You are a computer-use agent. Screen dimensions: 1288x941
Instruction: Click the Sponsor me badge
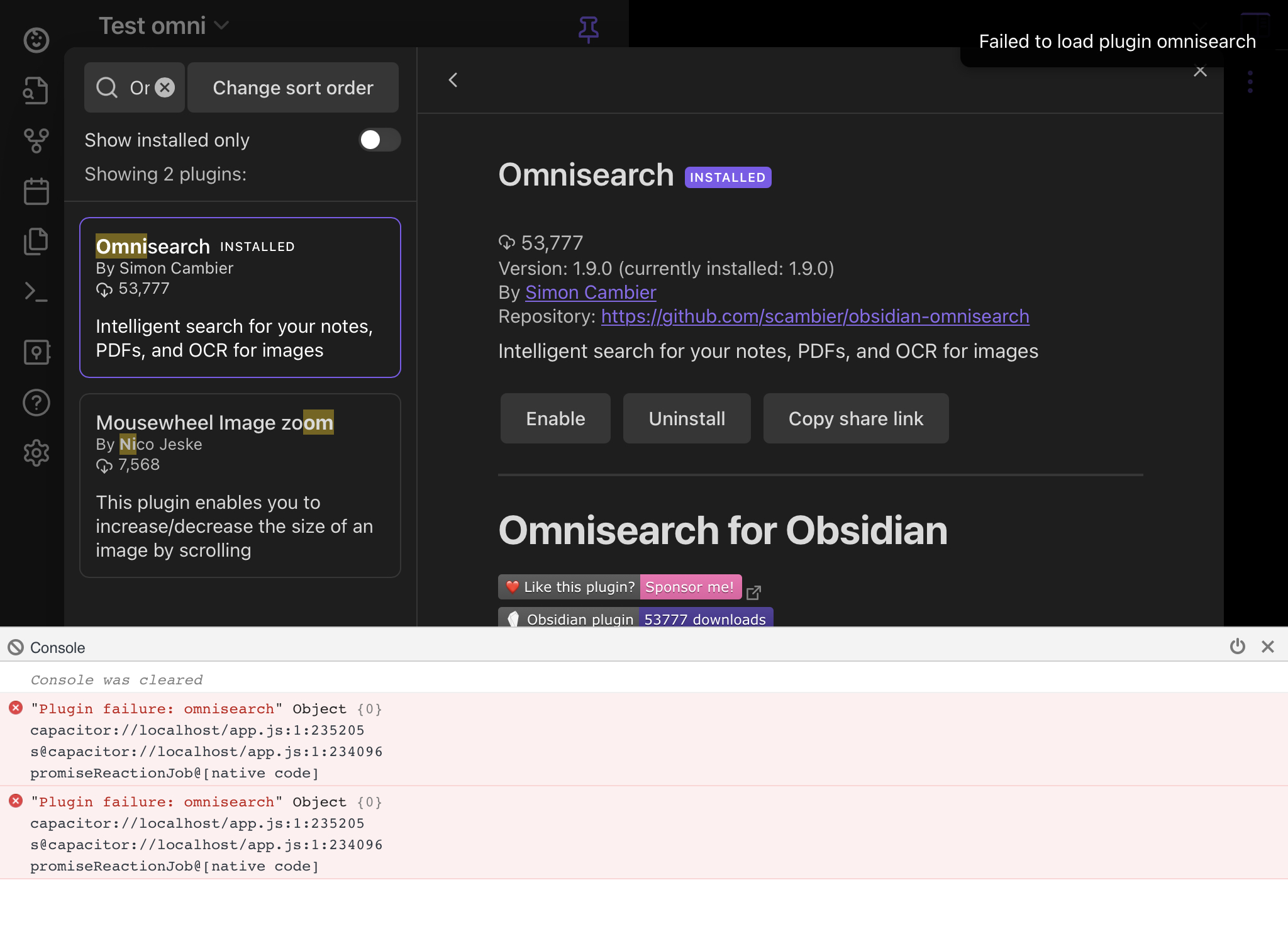689,586
